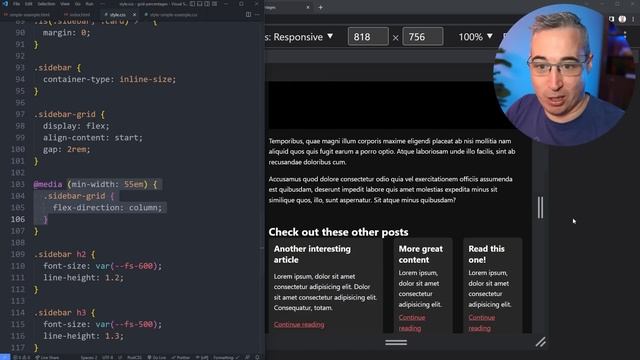Click the viewport height field showing 756
640x360 pixels.
click(x=422, y=37)
